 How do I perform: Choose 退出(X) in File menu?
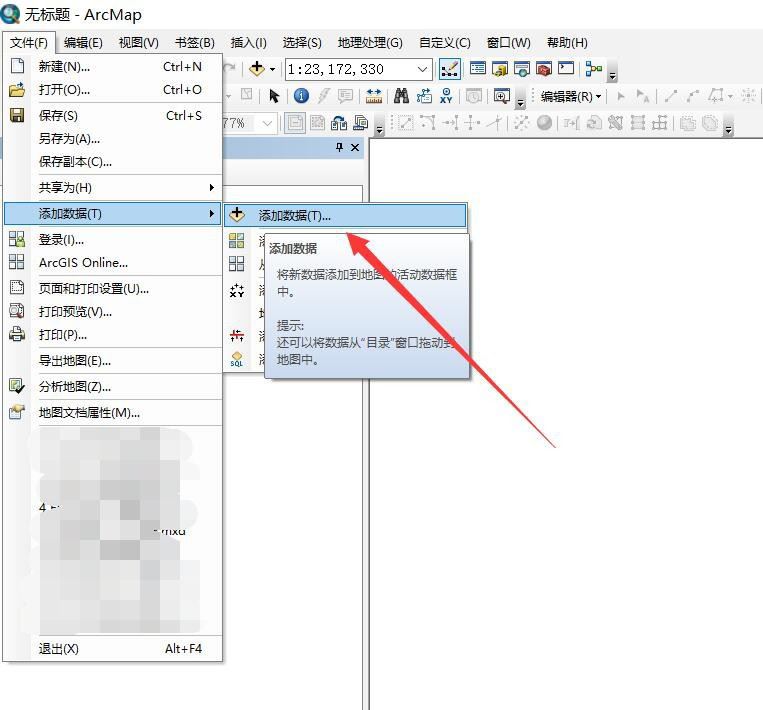[113, 649]
